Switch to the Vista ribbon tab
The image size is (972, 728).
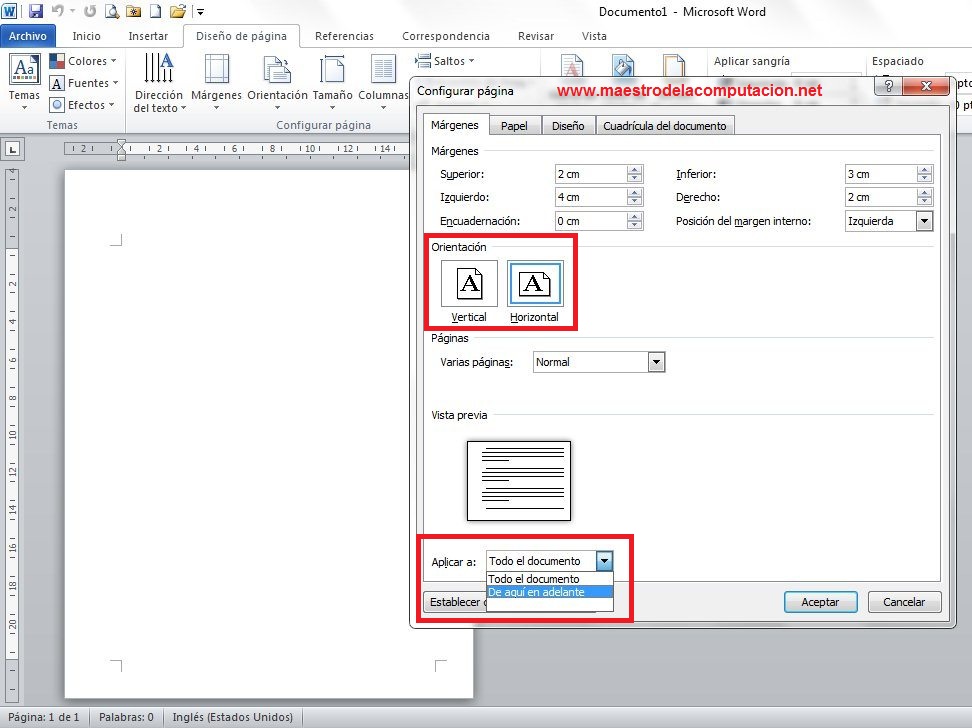pos(594,36)
